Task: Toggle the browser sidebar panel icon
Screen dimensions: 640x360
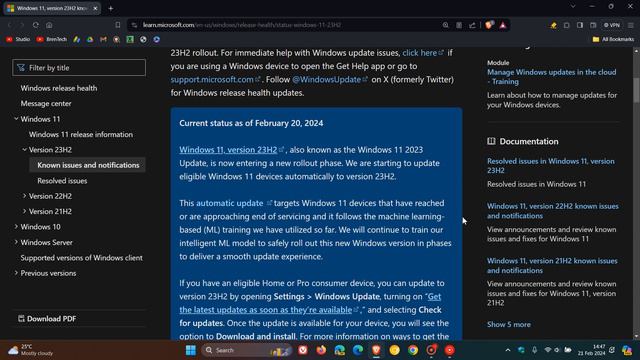Action: coord(580,25)
